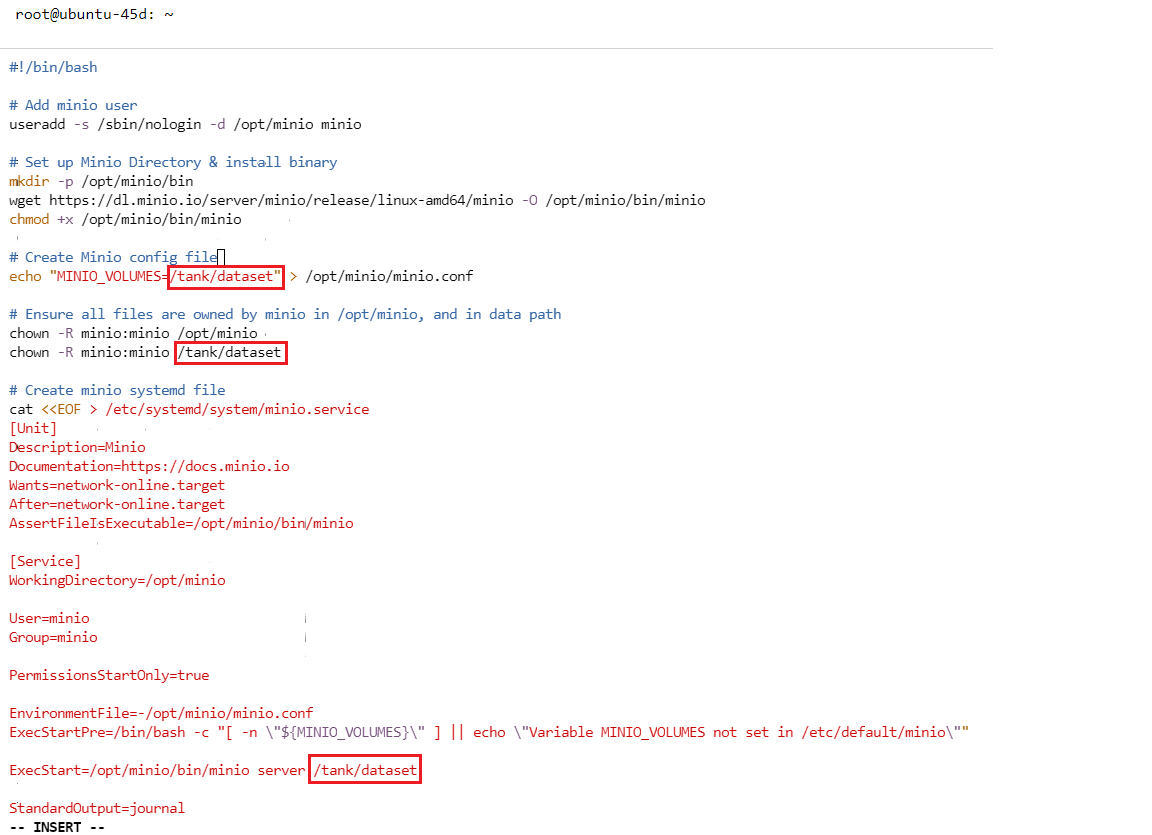Click the 'useradd -s /sbin/nologin' line
The image size is (1152, 835).
click(x=185, y=124)
